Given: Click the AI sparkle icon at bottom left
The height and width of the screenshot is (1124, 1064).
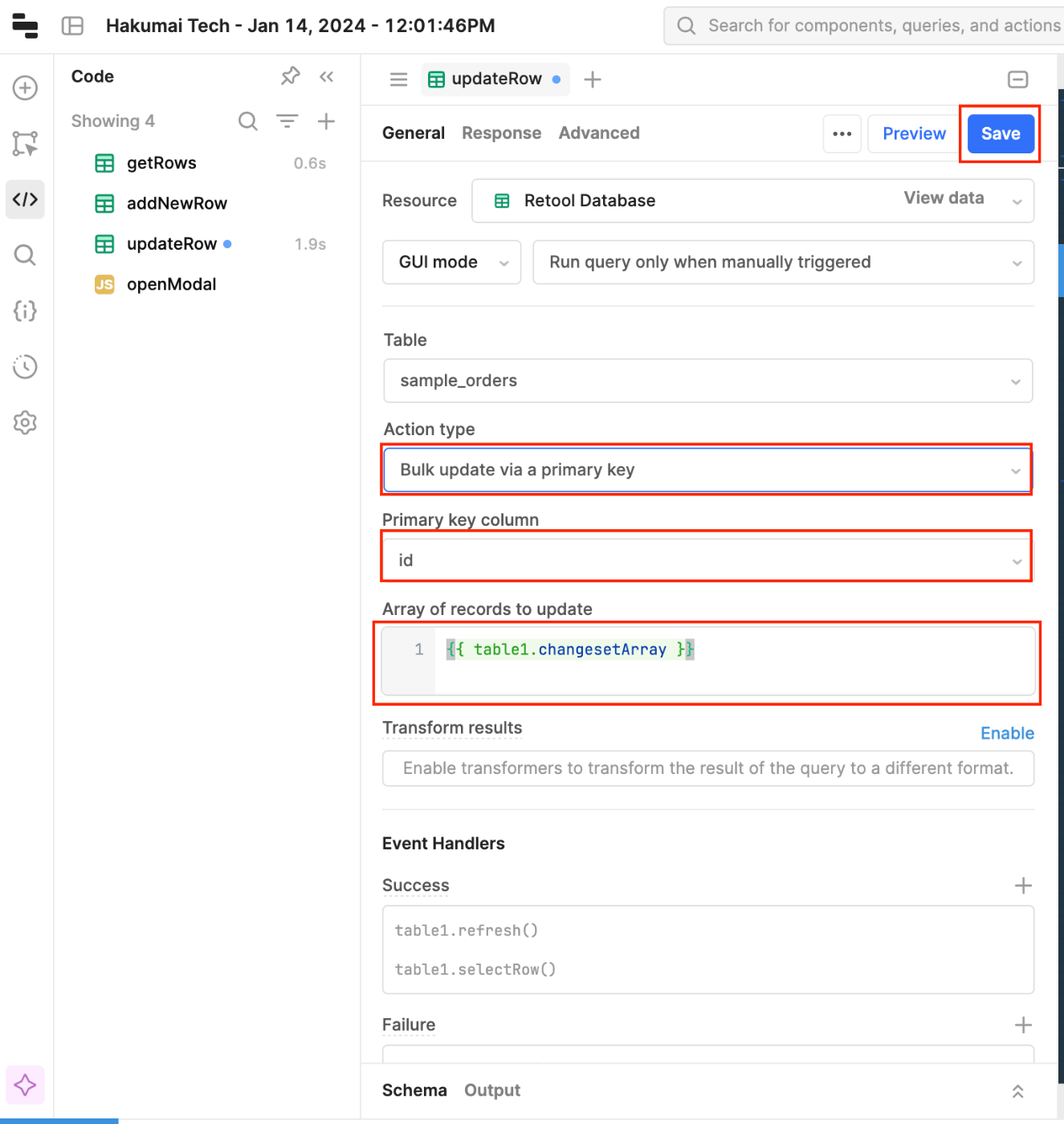Looking at the screenshot, I should (25, 1085).
